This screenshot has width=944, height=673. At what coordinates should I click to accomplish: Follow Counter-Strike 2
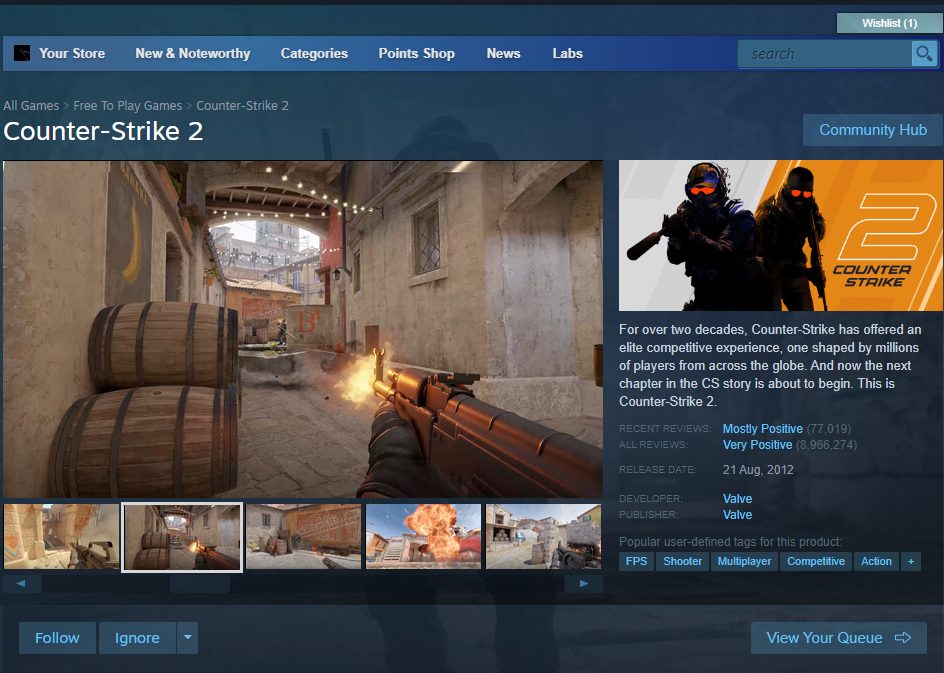(x=57, y=638)
